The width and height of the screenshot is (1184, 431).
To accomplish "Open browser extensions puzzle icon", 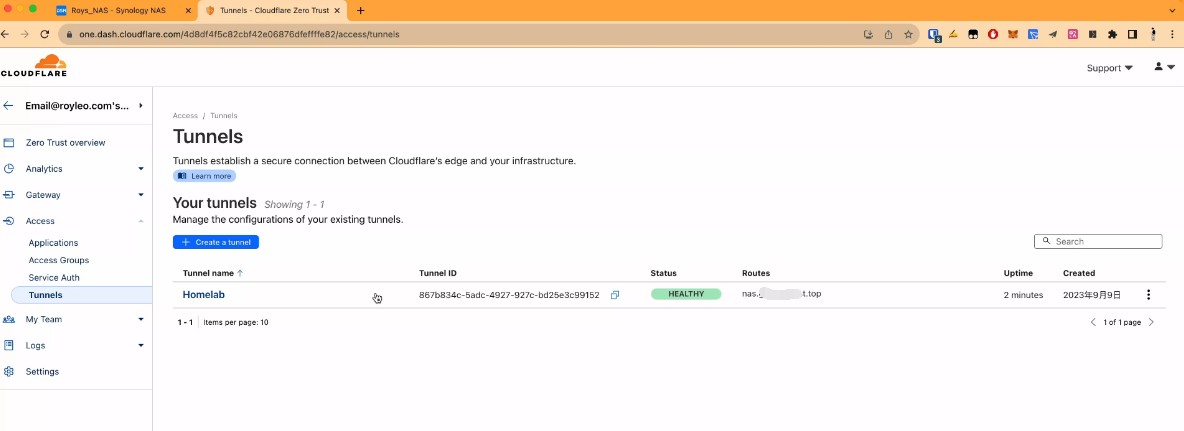I will tap(1112, 34).
